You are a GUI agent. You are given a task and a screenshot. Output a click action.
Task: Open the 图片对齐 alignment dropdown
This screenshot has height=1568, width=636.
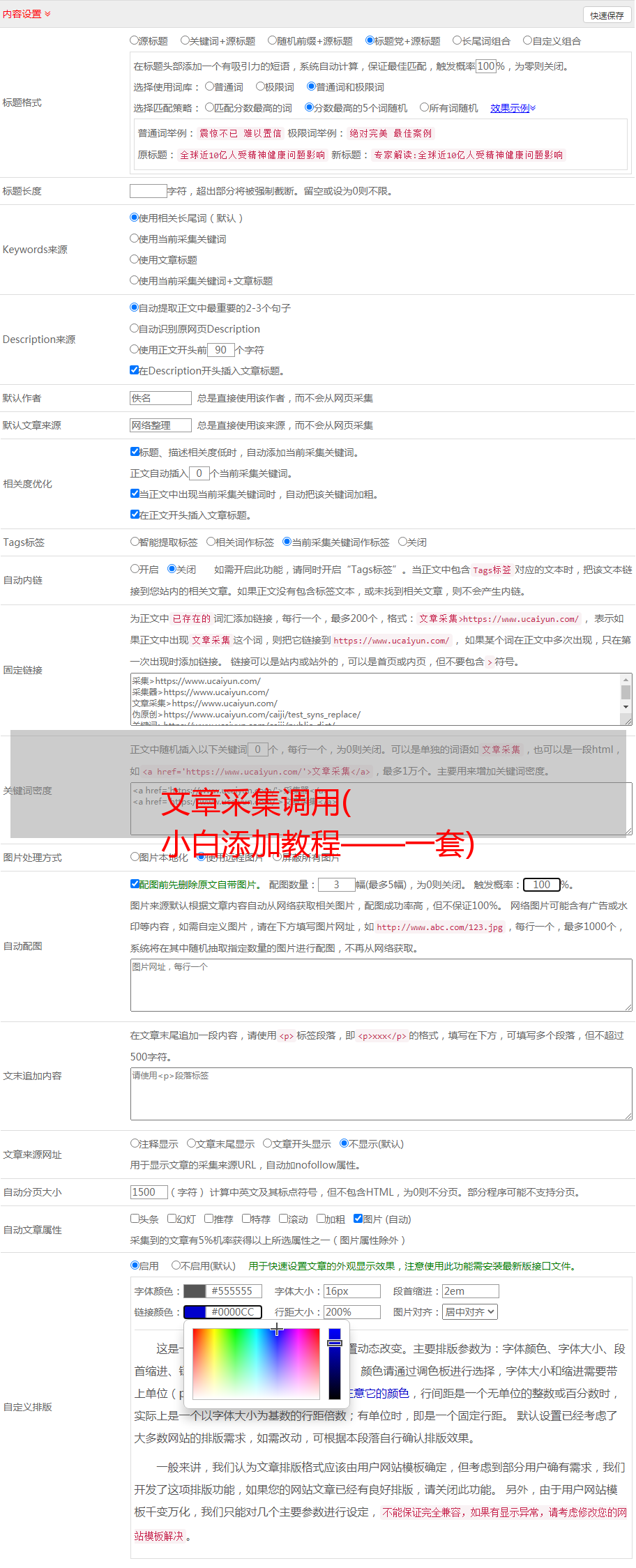[x=470, y=1312]
